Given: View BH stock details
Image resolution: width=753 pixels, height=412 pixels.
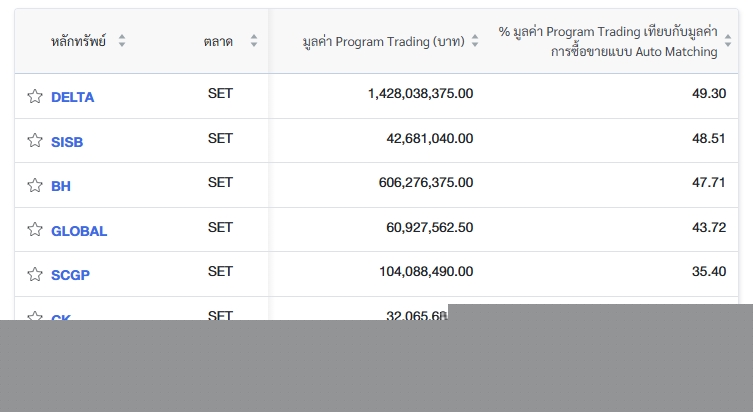Looking at the screenshot, I should pos(61,186).
